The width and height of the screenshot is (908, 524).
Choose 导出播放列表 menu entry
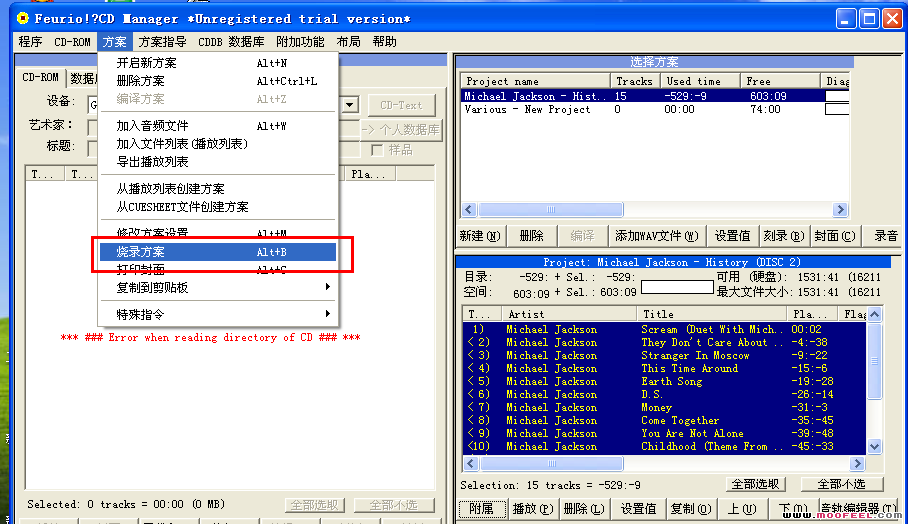(218, 162)
